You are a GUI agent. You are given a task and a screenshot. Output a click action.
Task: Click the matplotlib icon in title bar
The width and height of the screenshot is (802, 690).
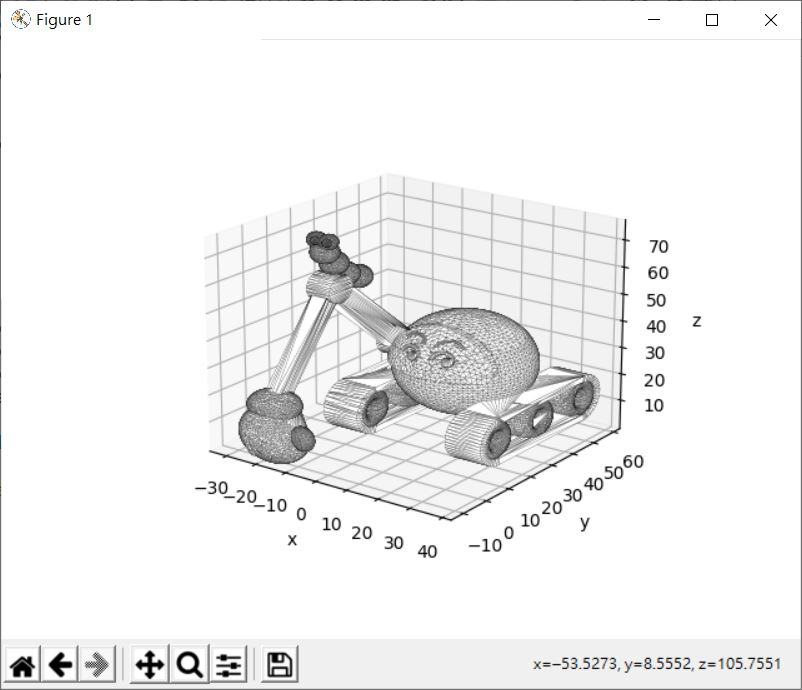20,19
